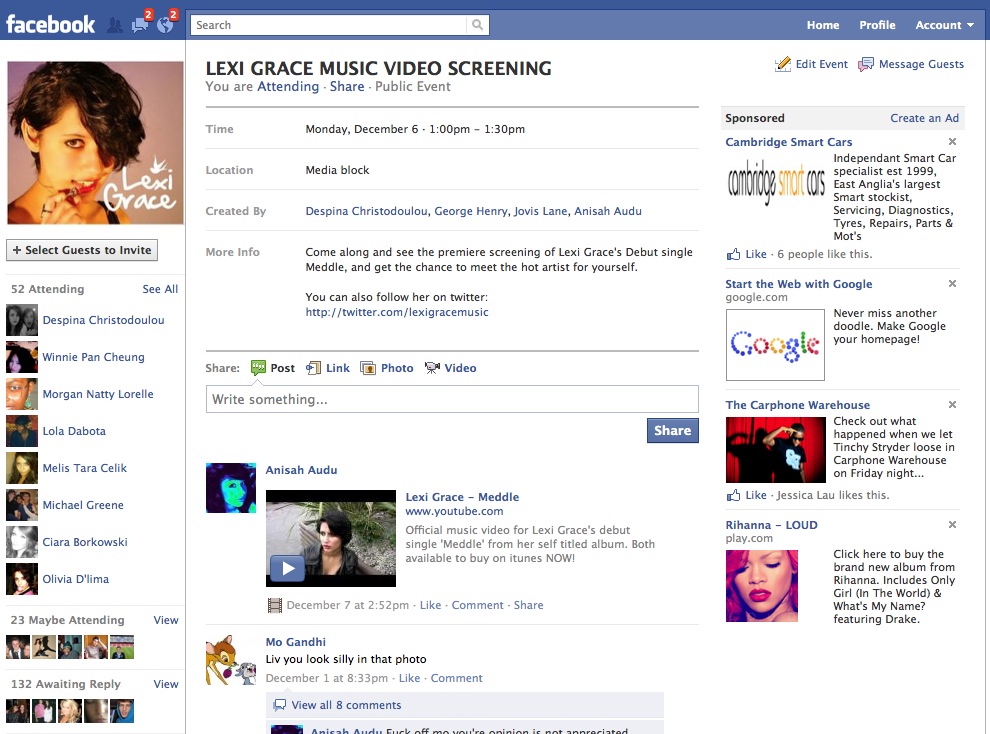Select the Post share option icon
The image size is (990, 734).
pos(258,368)
